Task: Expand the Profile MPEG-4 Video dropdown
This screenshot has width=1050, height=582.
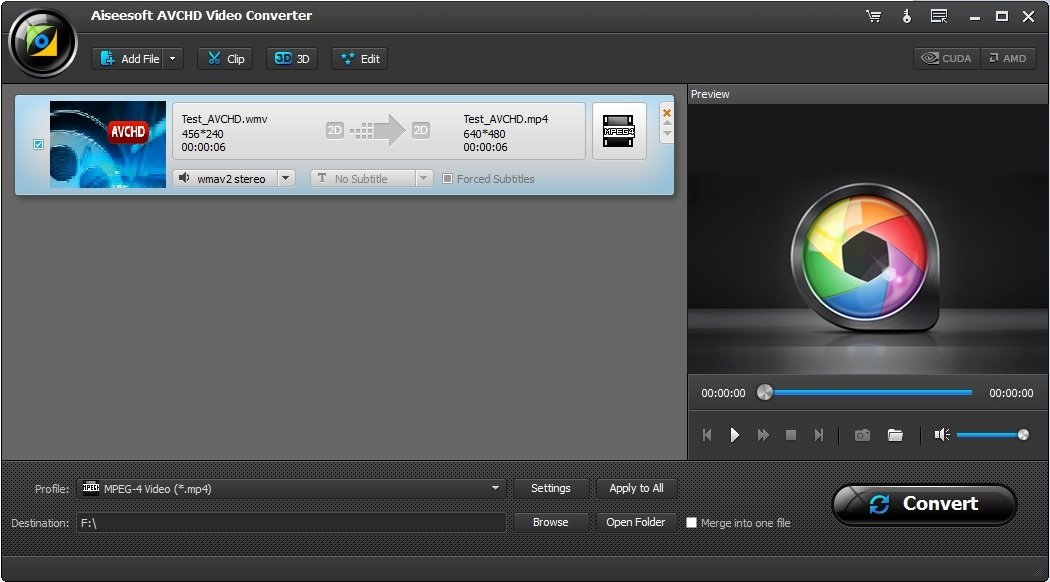Action: click(x=495, y=489)
